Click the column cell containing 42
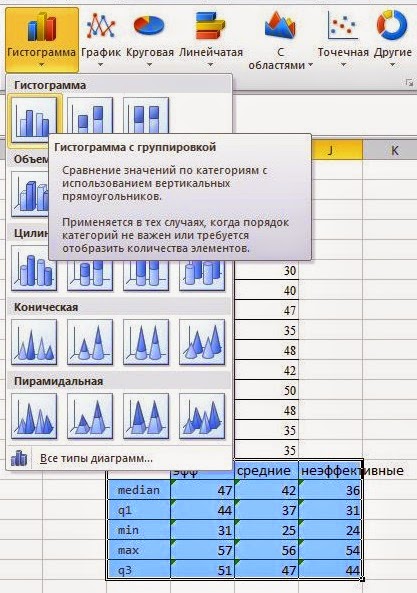The width and height of the screenshot is (417, 593). point(267,370)
